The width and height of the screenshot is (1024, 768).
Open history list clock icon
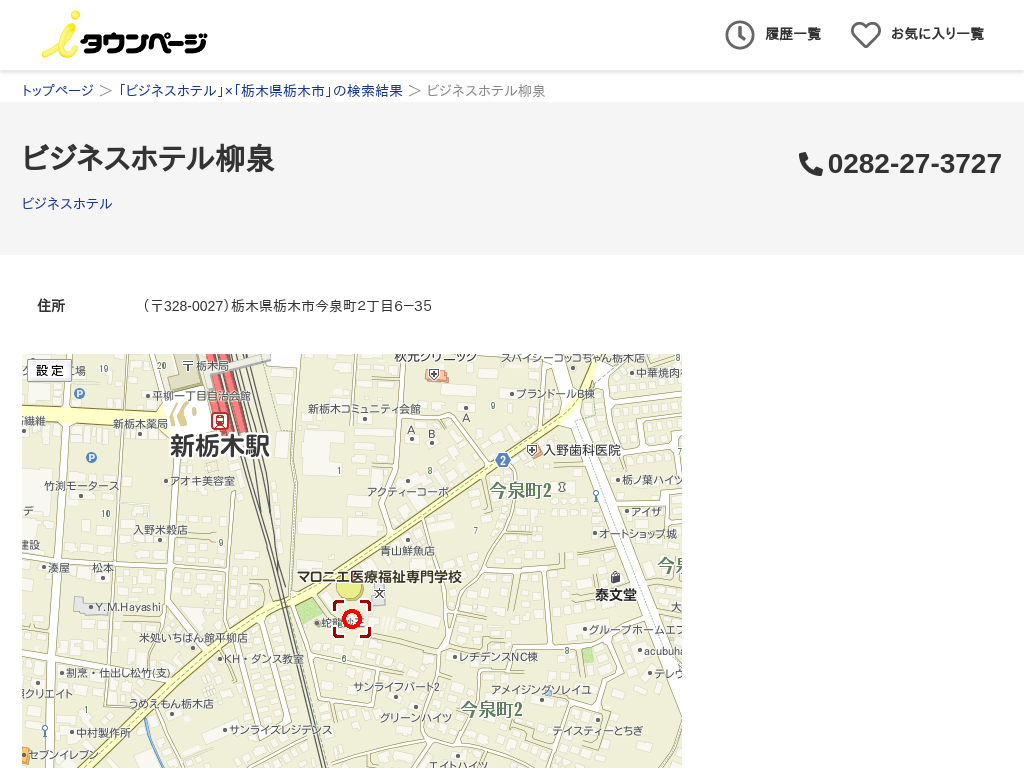tap(739, 35)
